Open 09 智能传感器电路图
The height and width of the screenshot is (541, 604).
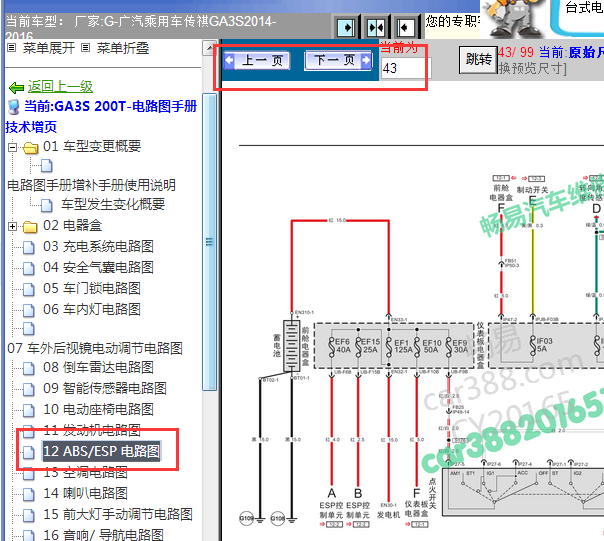coord(105,388)
